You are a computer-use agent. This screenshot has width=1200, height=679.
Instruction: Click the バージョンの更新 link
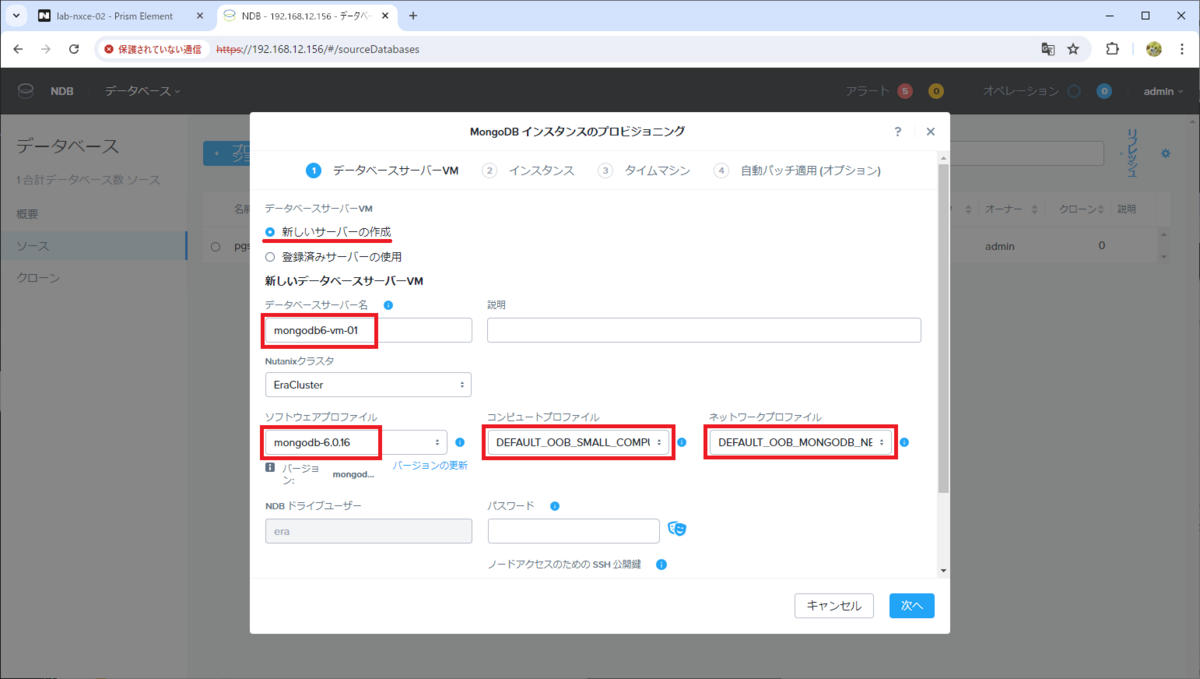pyautogui.click(x=430, y=466)
